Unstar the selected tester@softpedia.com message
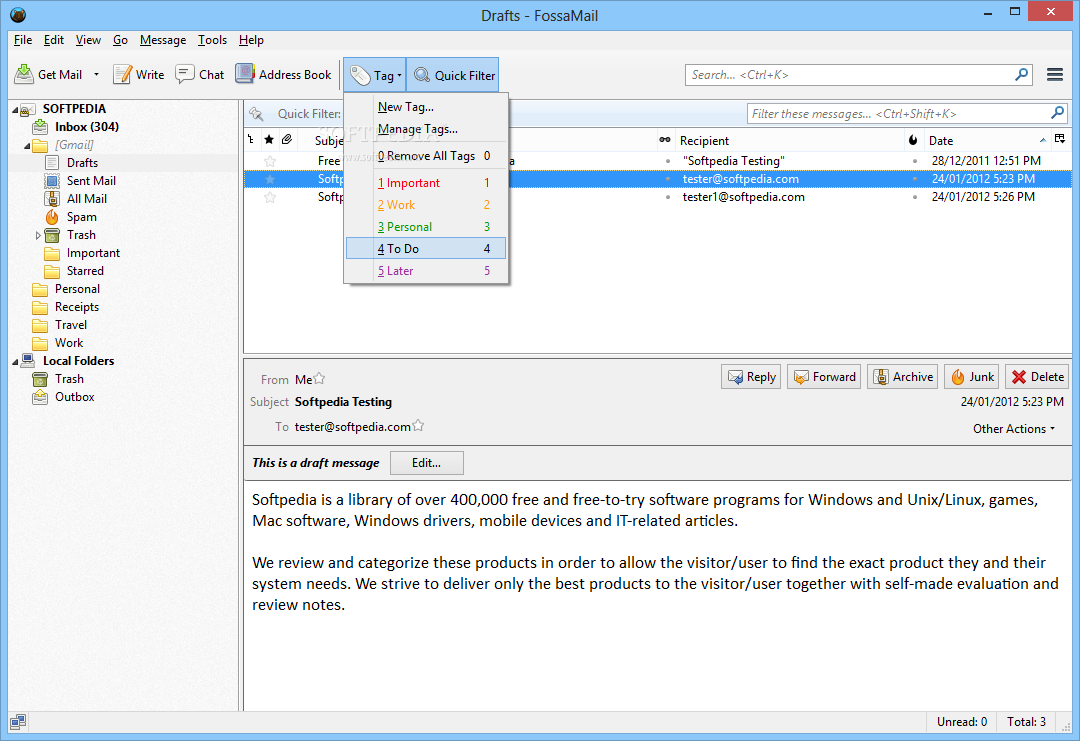Screen dimensions: 1080x741 tap(270, 179)
